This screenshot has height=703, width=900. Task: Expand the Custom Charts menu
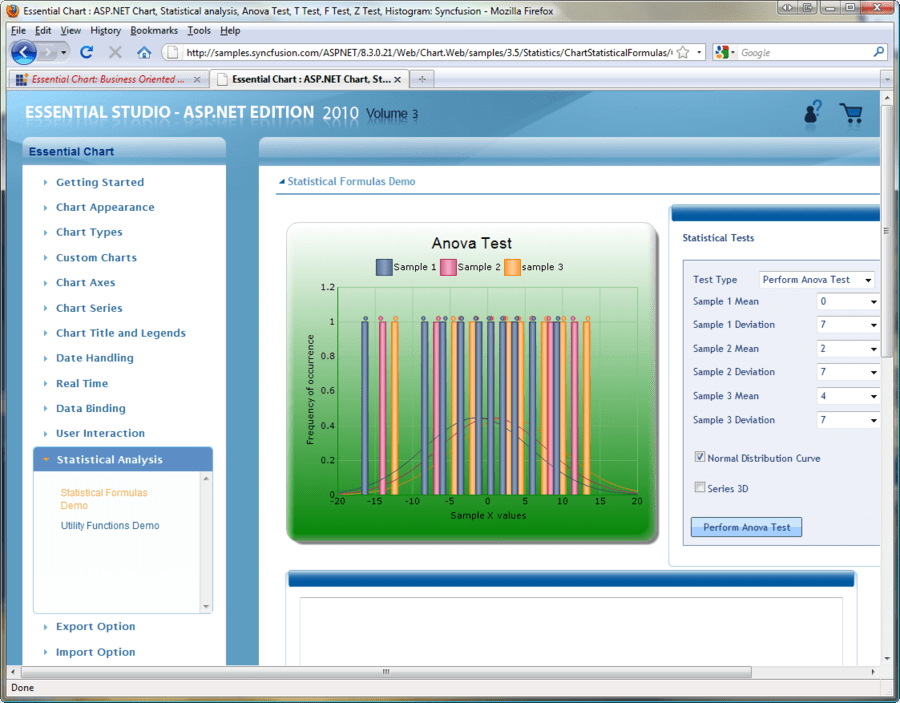pos(96,258)
